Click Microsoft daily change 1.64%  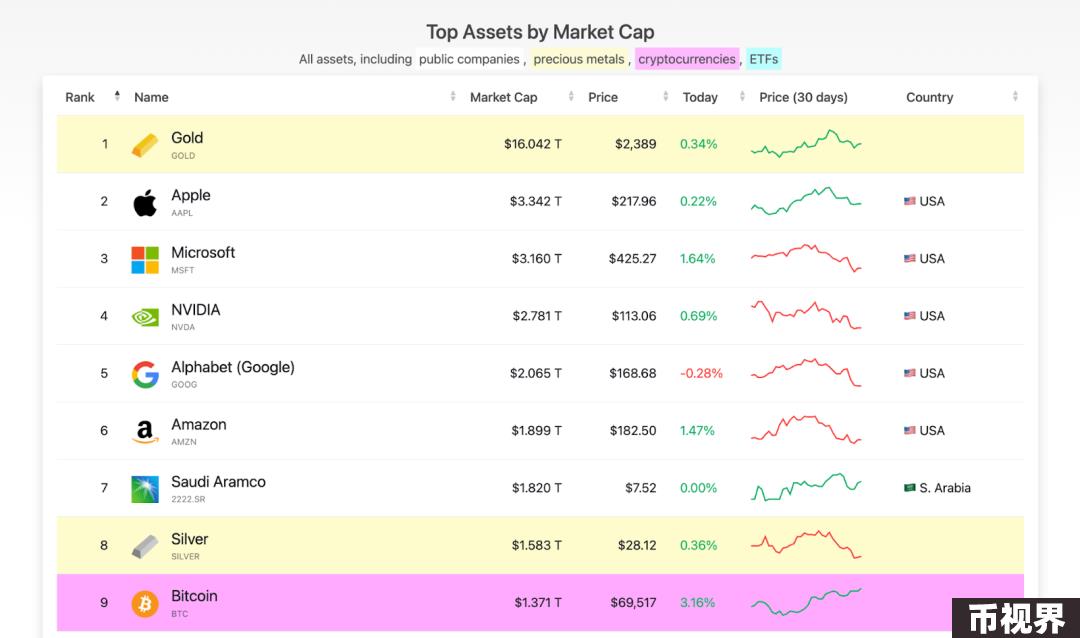(x=697, y=258)
